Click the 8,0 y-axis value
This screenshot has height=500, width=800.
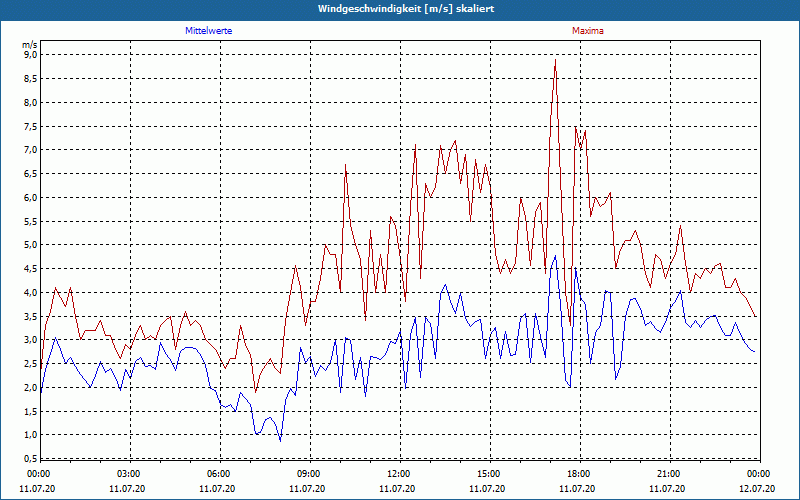[x=31, y=102]
